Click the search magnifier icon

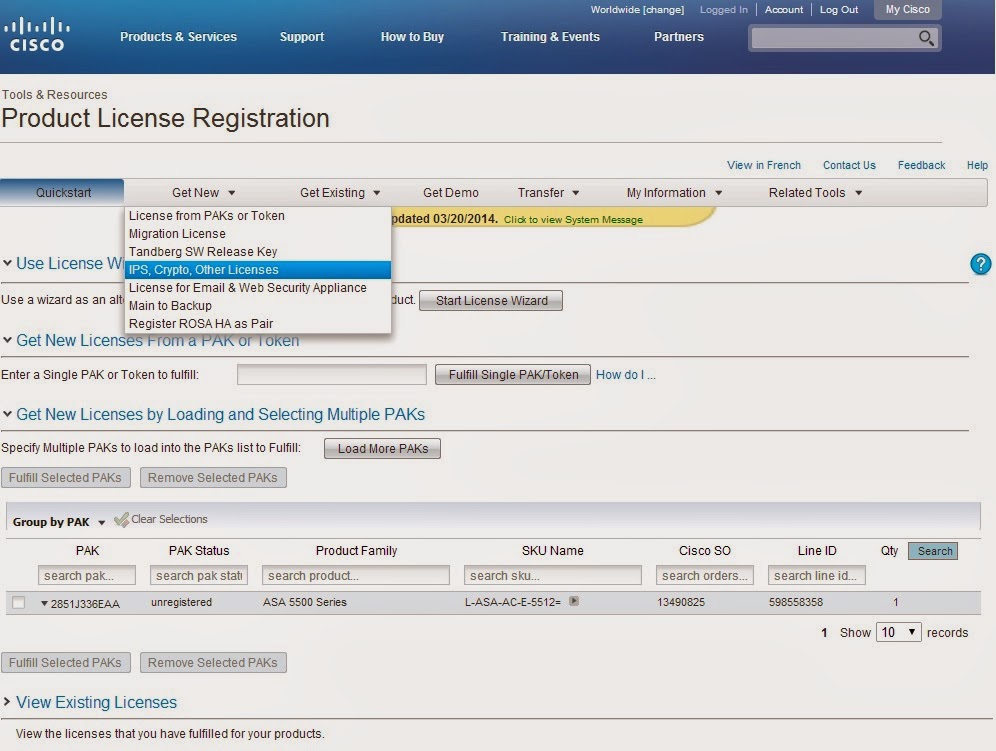point(926,38)
